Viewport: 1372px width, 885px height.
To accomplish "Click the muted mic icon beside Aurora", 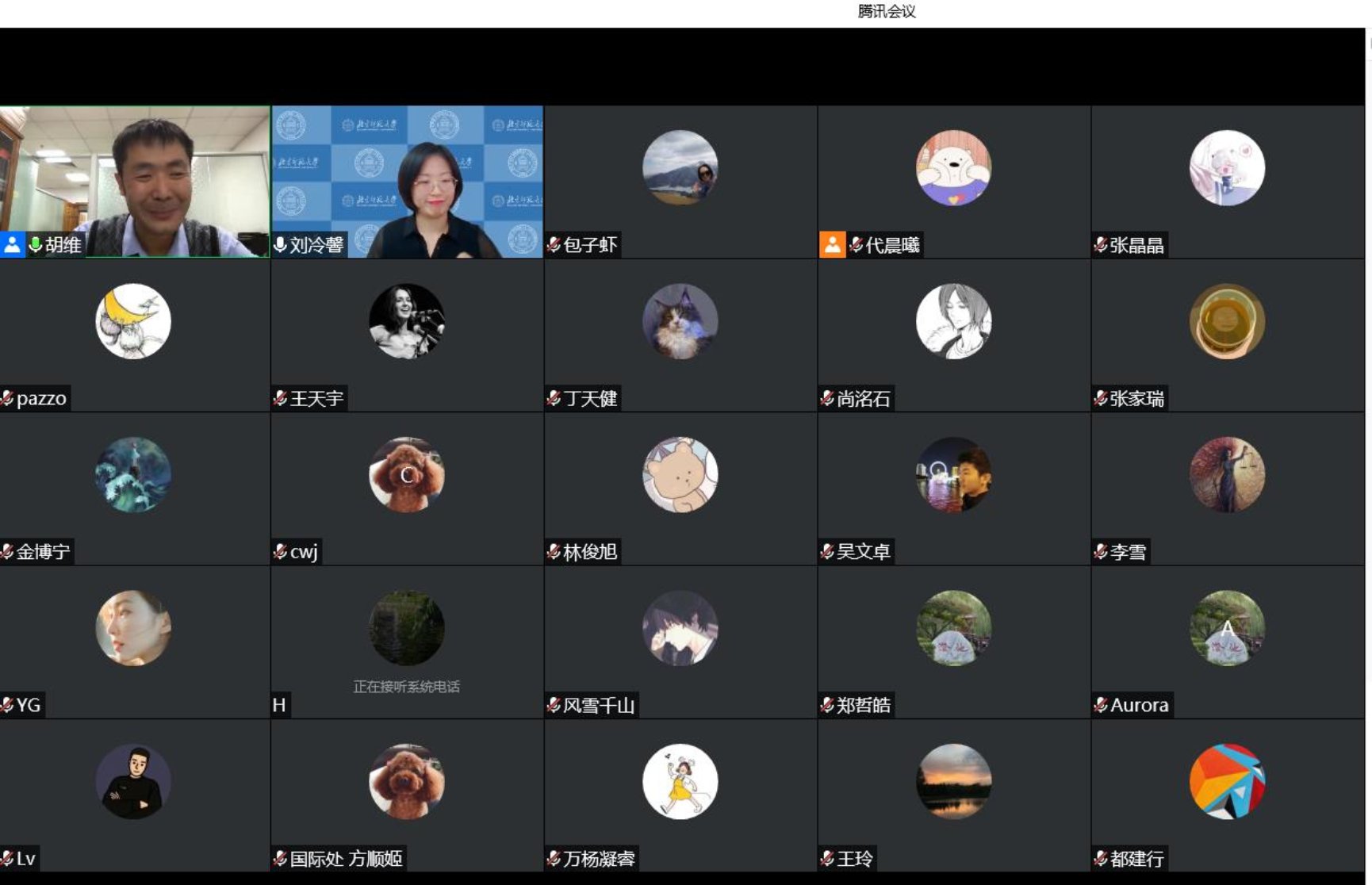I will (1101, 705).
